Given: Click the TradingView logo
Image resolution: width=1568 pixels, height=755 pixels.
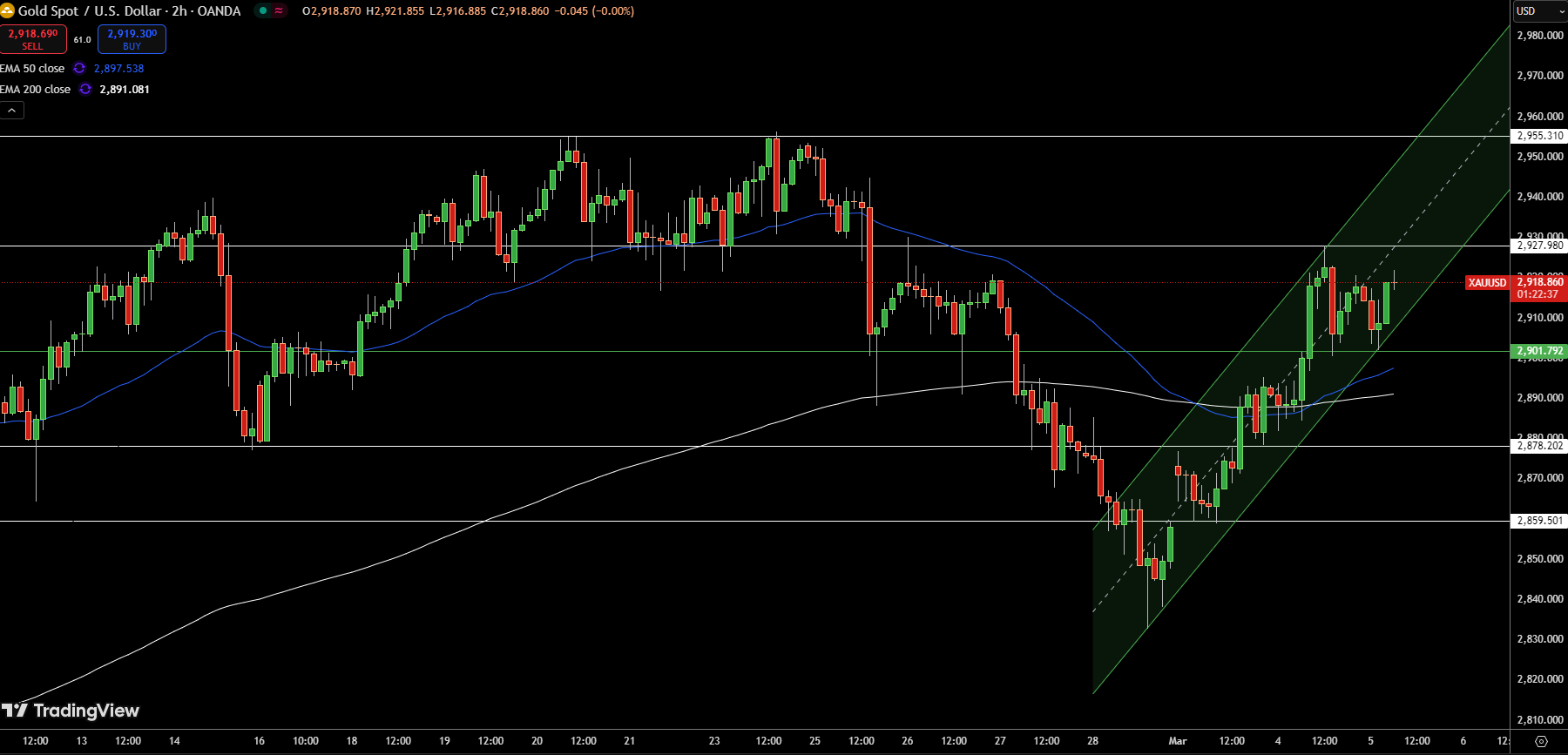Looking at the screenshot, I should coord(71,711).
